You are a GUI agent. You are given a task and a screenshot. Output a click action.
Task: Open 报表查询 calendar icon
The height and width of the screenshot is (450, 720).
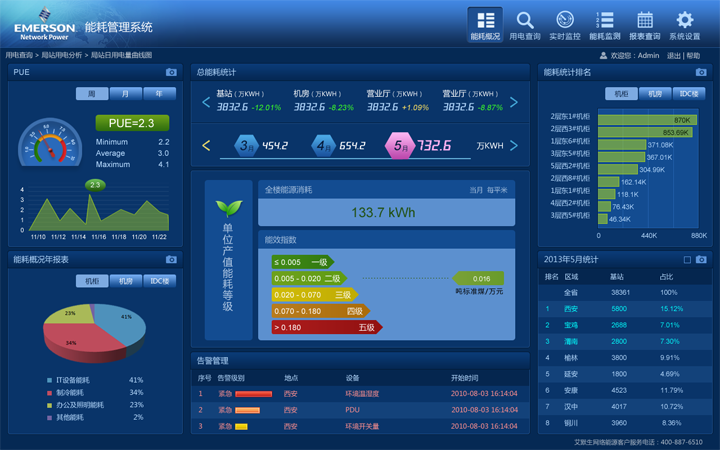tap(645, 20)
